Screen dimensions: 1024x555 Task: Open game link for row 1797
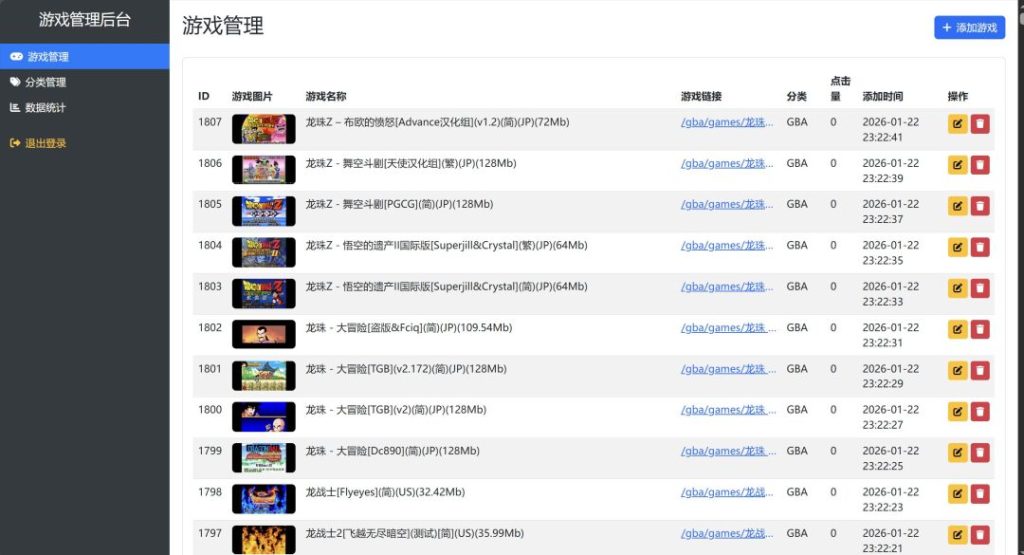tap(727, 533)
